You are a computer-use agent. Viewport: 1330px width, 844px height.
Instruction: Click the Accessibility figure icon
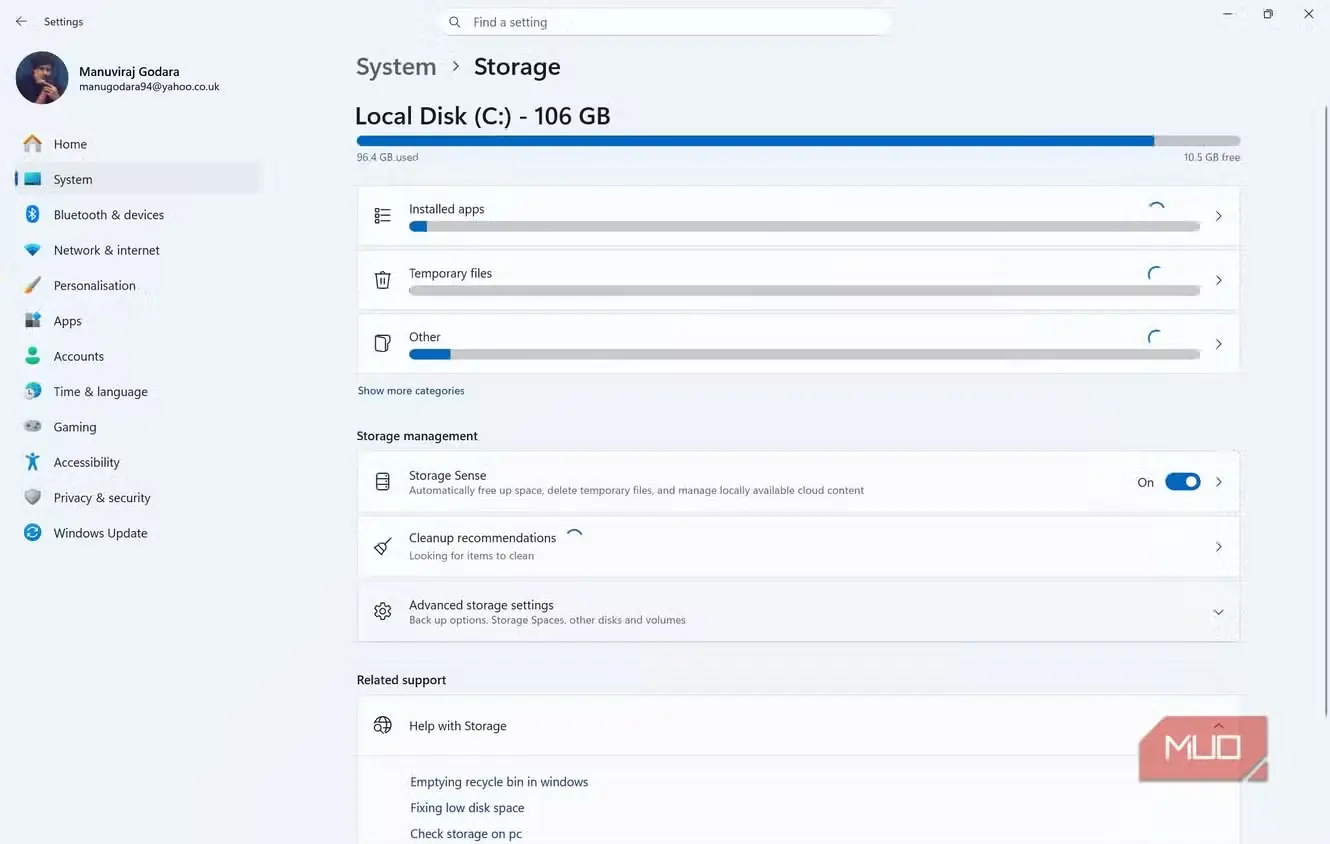(33, 462)
